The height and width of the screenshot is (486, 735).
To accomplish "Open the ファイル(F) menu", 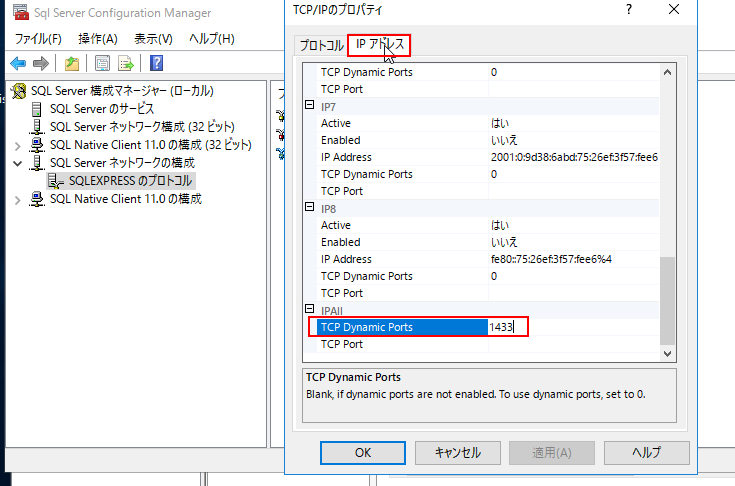I will (x=38, y=39).
